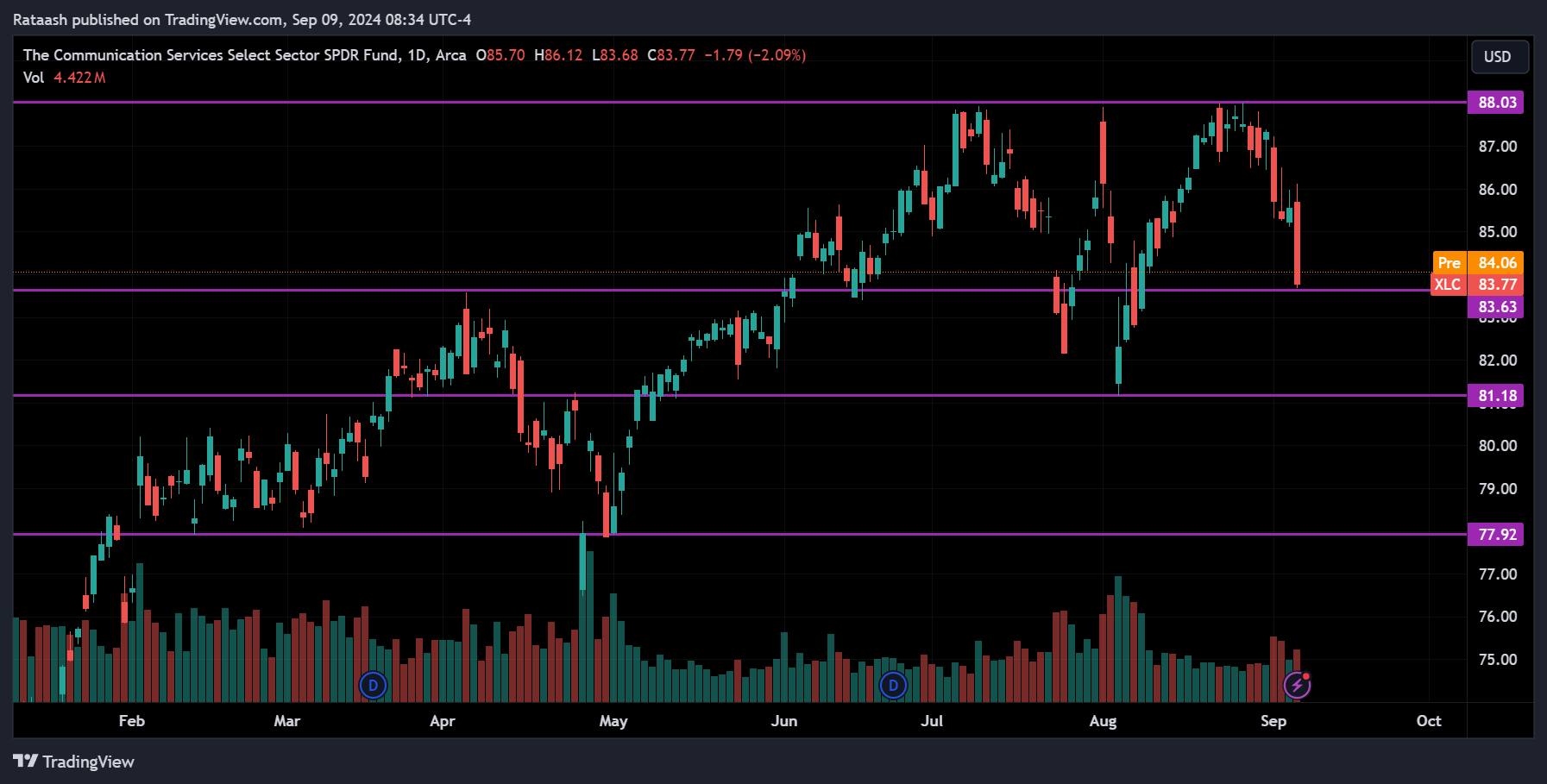Click the Pre 84.06 pre-market price label
1547x784 pixels.
[x=1477, y=263]
